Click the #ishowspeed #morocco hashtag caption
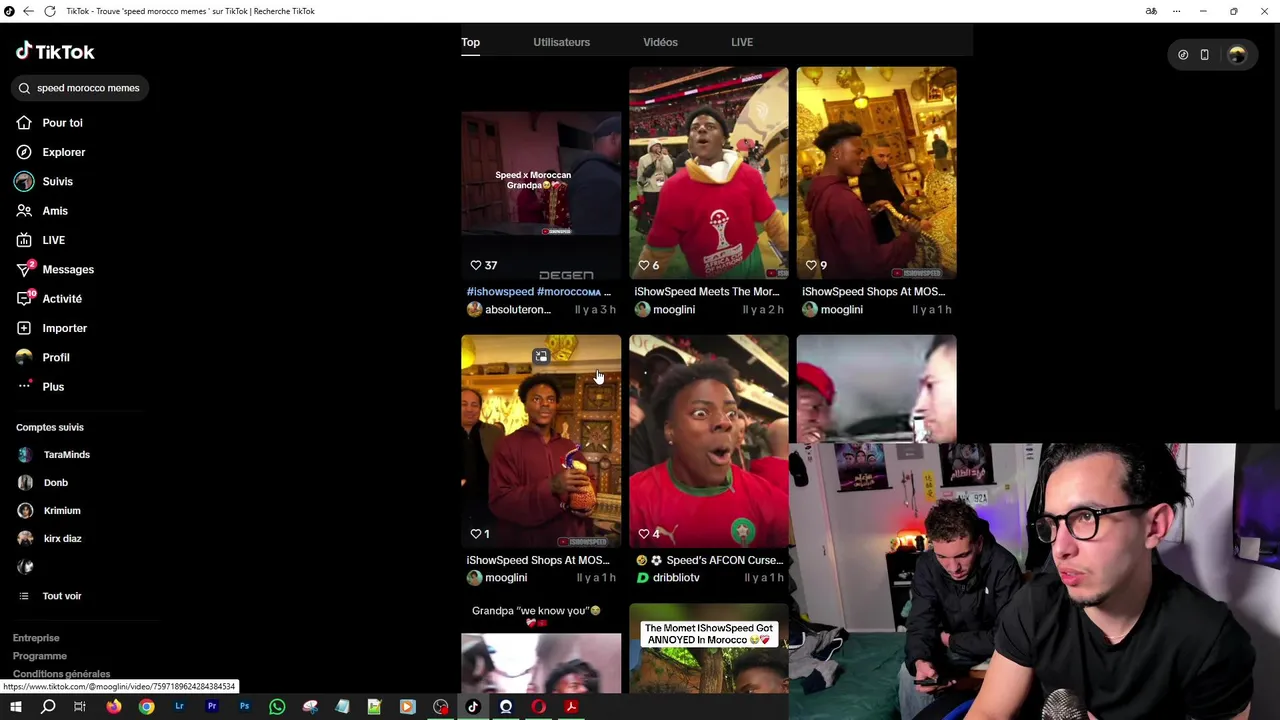1280x720 pixels. [x=538, y=292]
